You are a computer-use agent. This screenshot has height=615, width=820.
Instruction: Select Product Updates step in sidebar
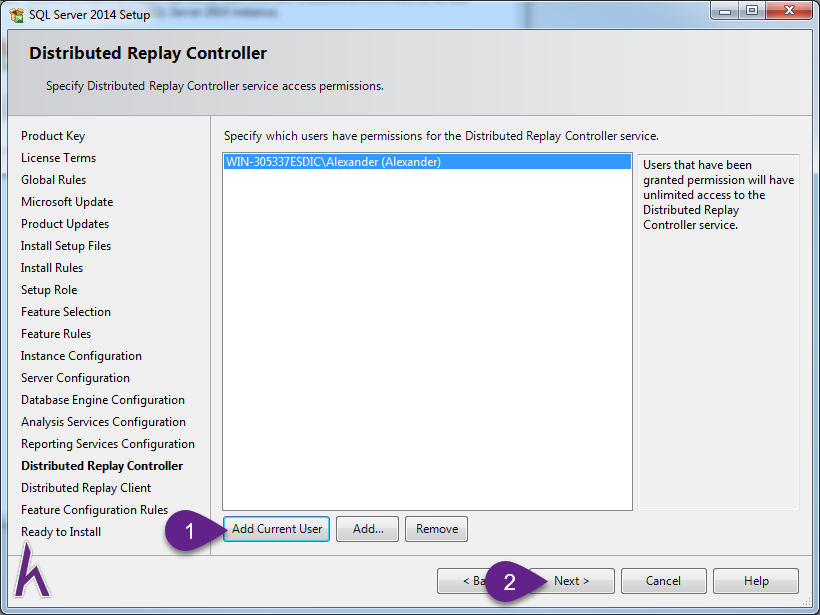point(65,224)
